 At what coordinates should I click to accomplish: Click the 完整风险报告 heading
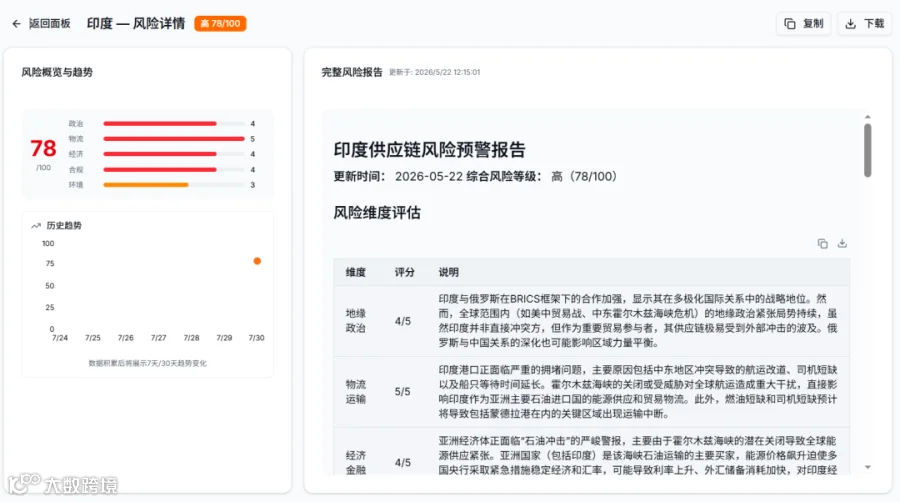352,72
